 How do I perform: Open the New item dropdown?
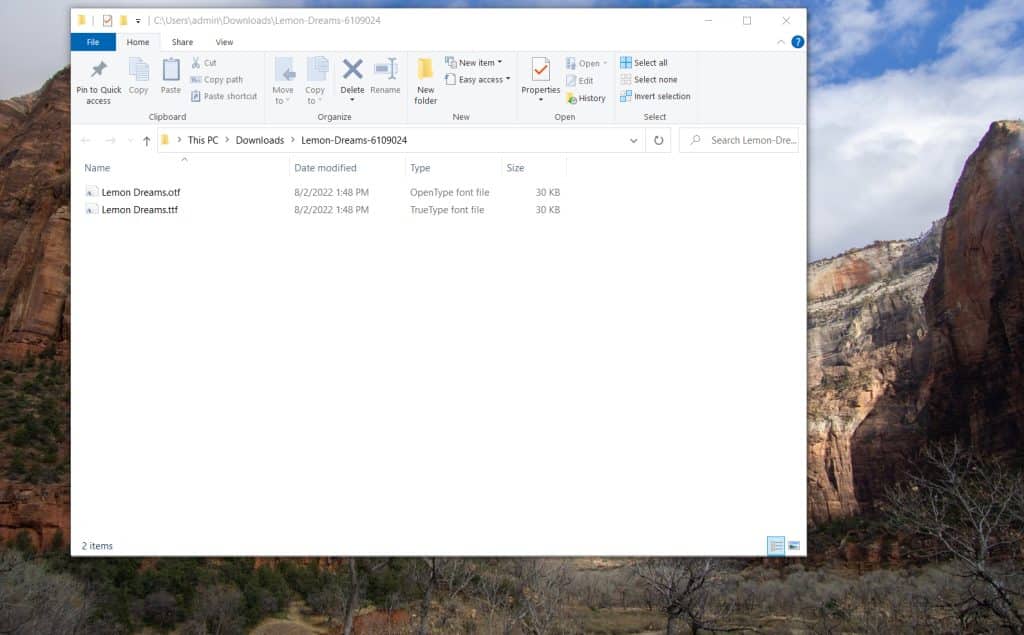(474, 63)
